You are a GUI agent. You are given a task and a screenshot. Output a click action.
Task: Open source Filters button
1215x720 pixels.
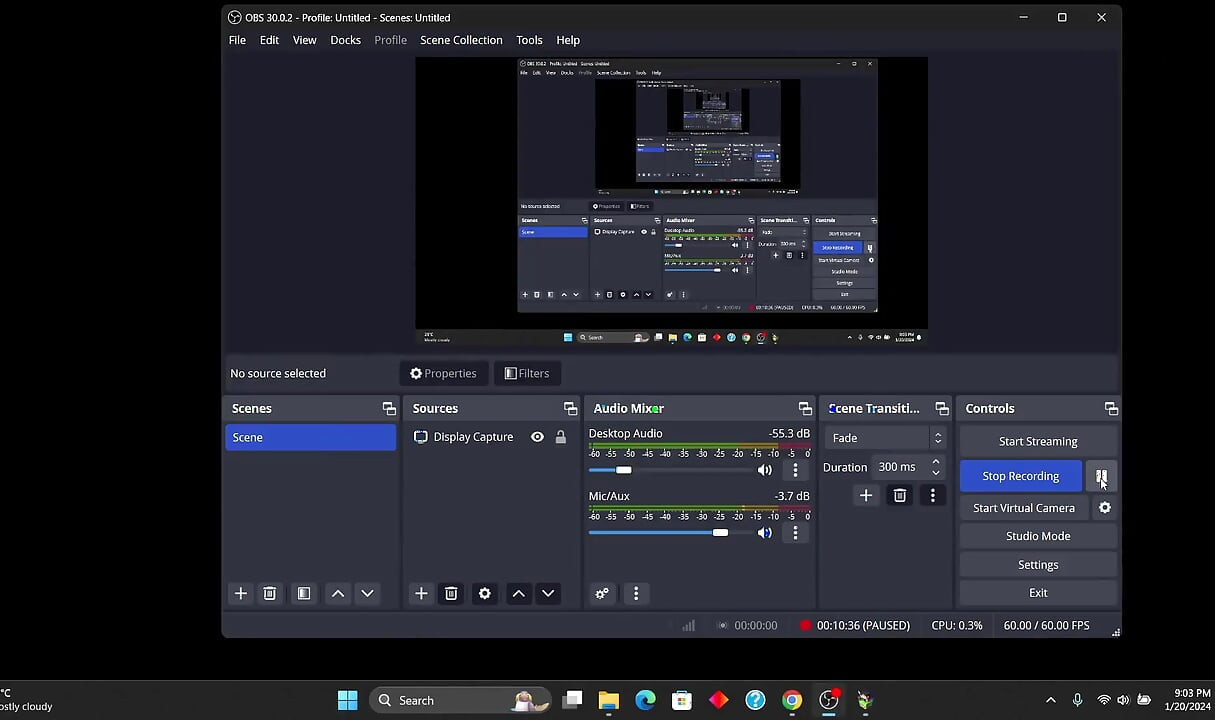click(527, 373)
